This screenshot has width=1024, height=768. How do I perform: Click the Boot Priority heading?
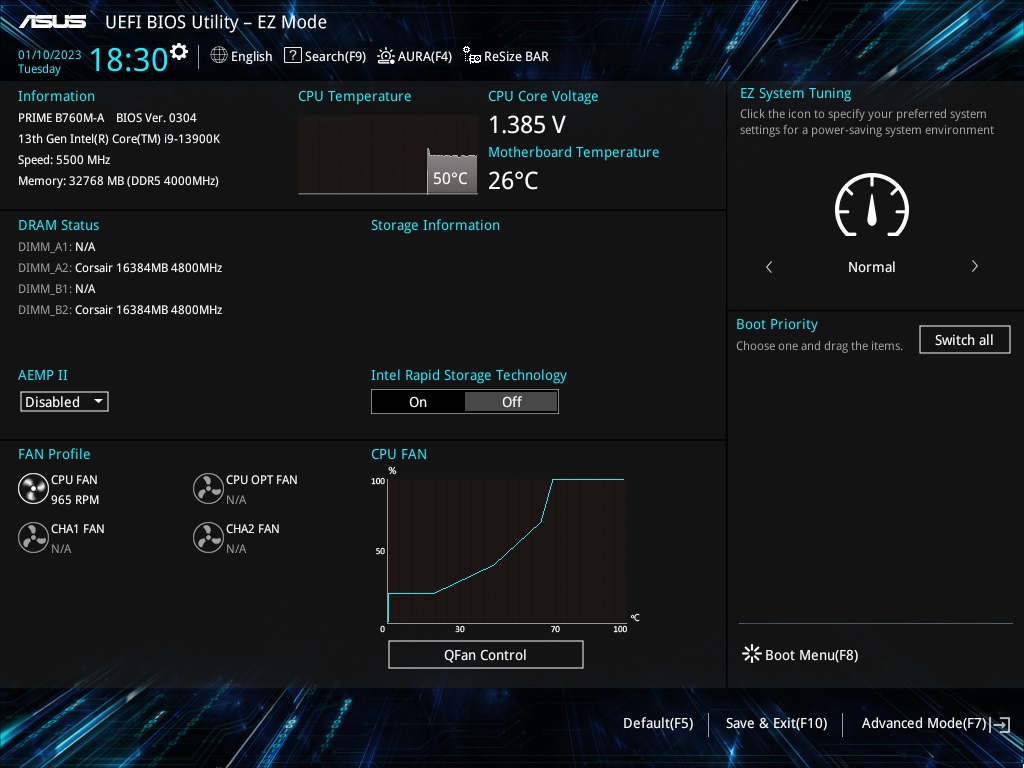[x=777, y=325]
